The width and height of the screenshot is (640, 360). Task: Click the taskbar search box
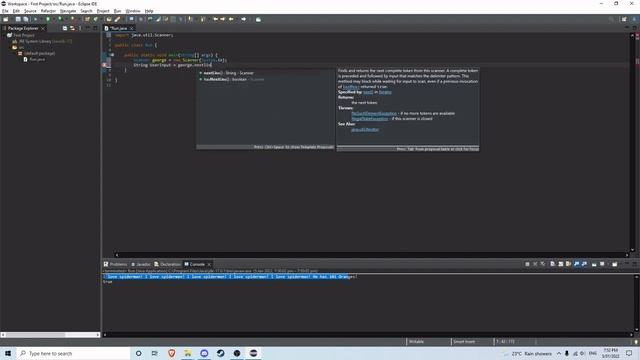click(73, 353)
